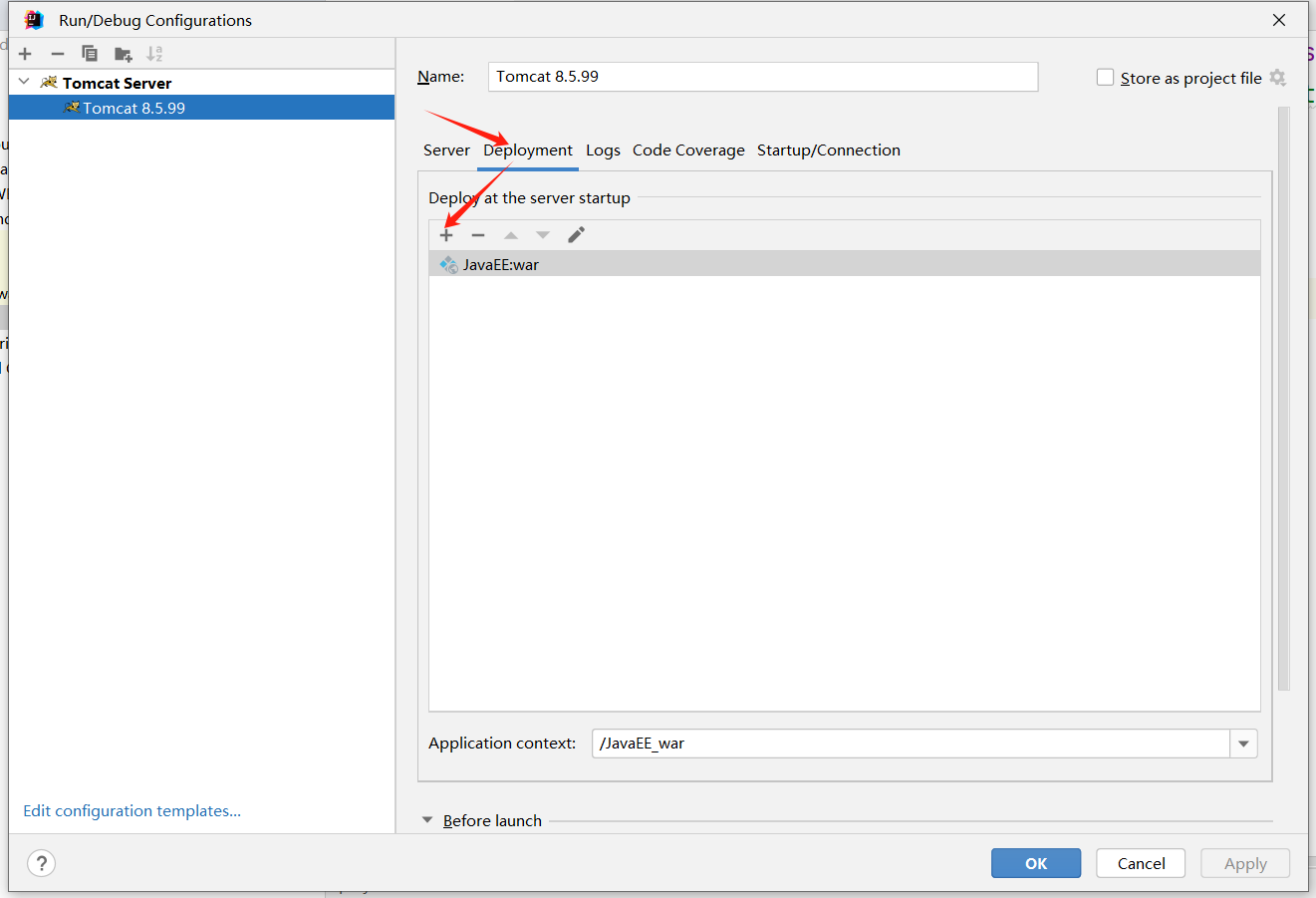This screenshot has width=1316, height=898.
Task: Move the deployment down
Action: [x=543, y=235]
